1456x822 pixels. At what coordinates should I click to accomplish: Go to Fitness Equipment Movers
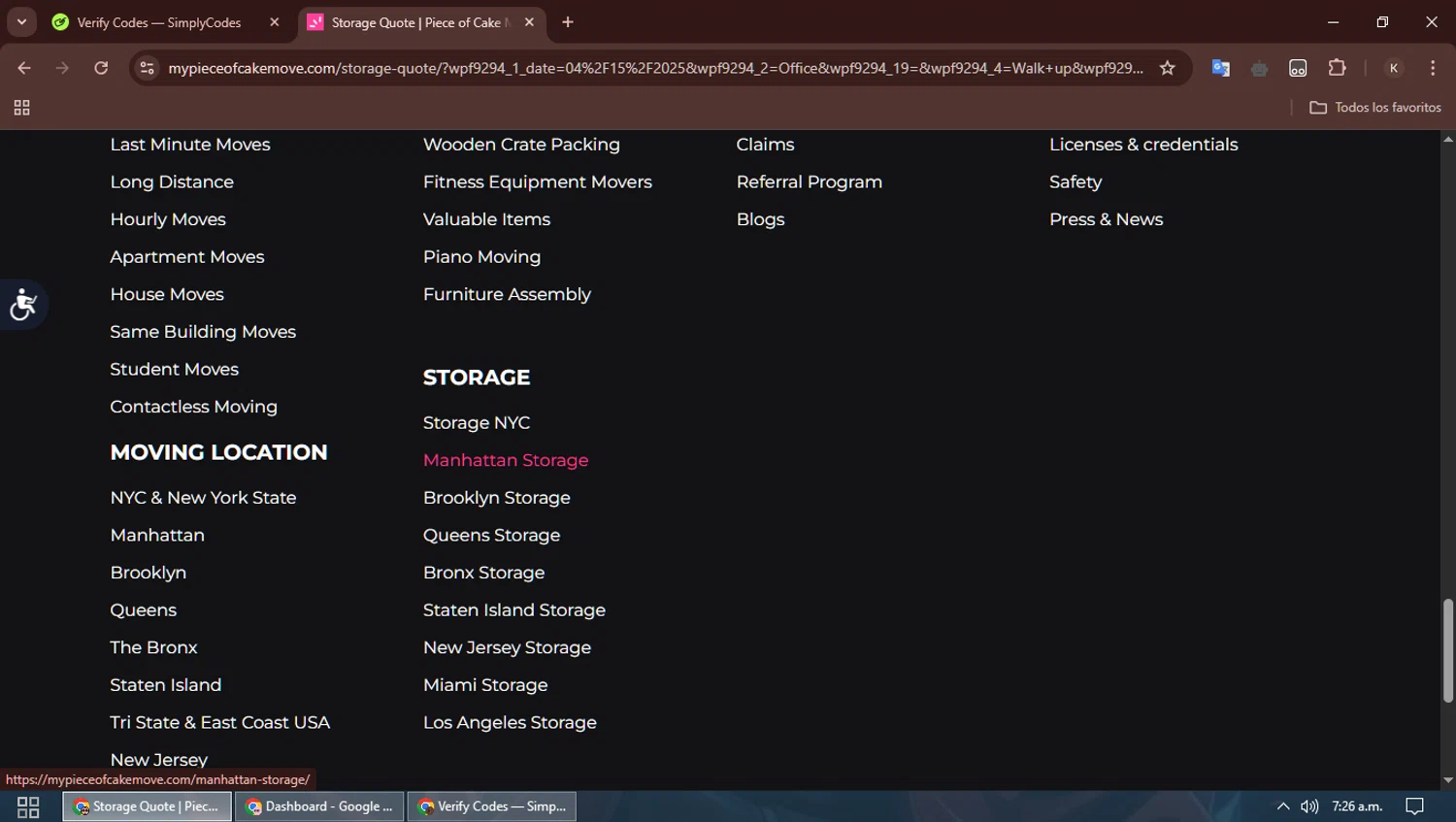(538, 182)
